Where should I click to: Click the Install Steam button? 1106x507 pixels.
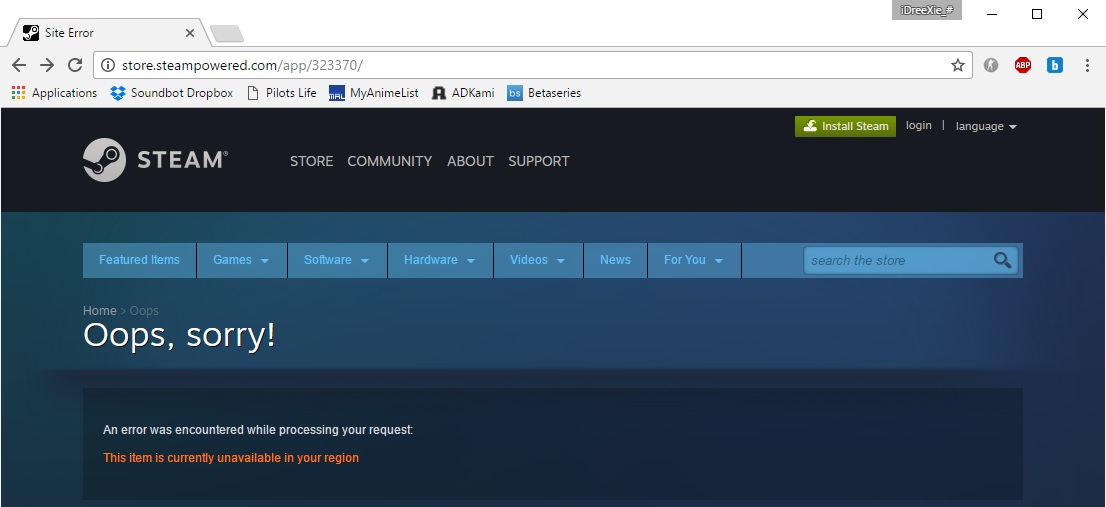[845, 126]
